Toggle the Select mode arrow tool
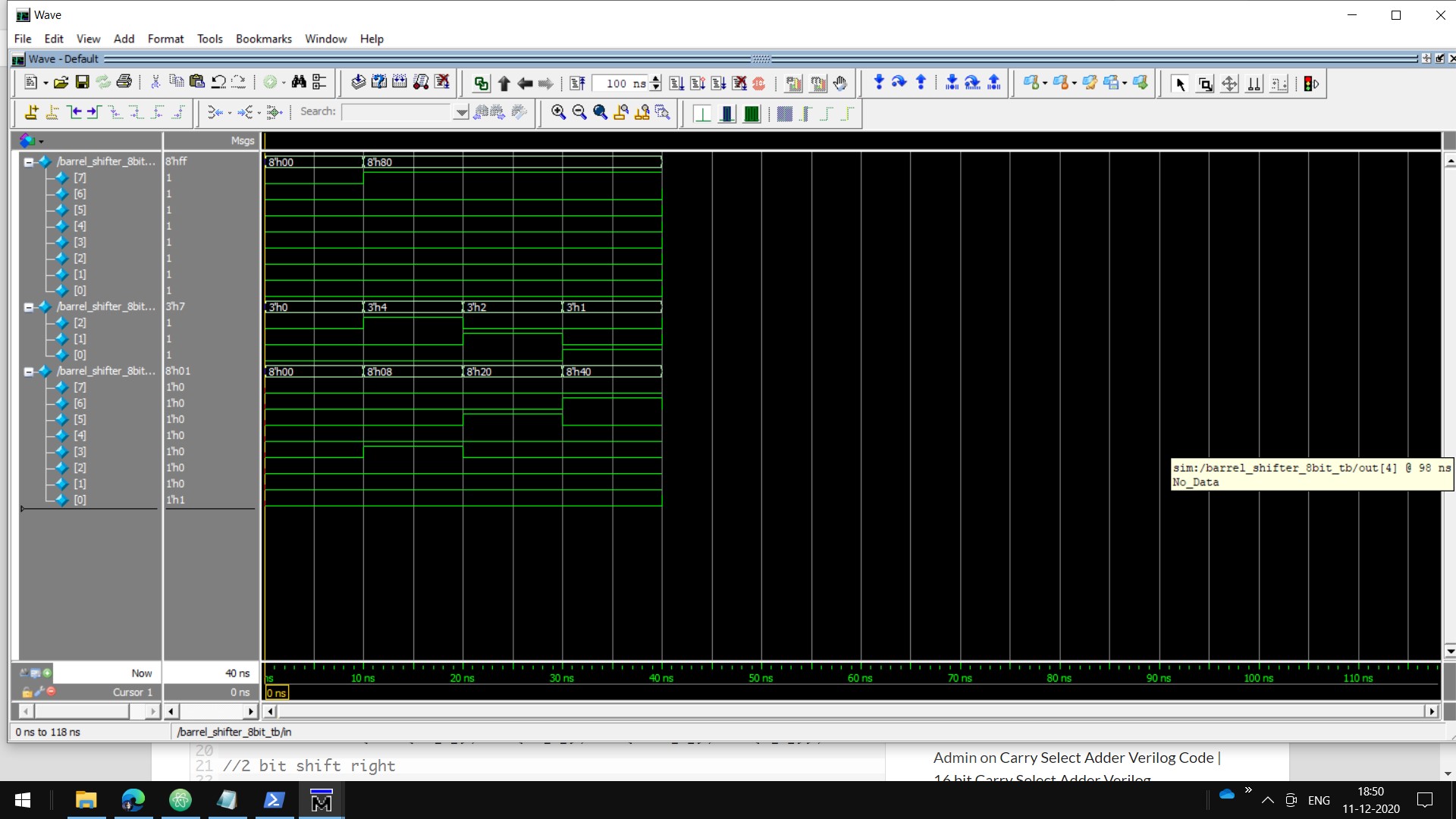 1179,83
